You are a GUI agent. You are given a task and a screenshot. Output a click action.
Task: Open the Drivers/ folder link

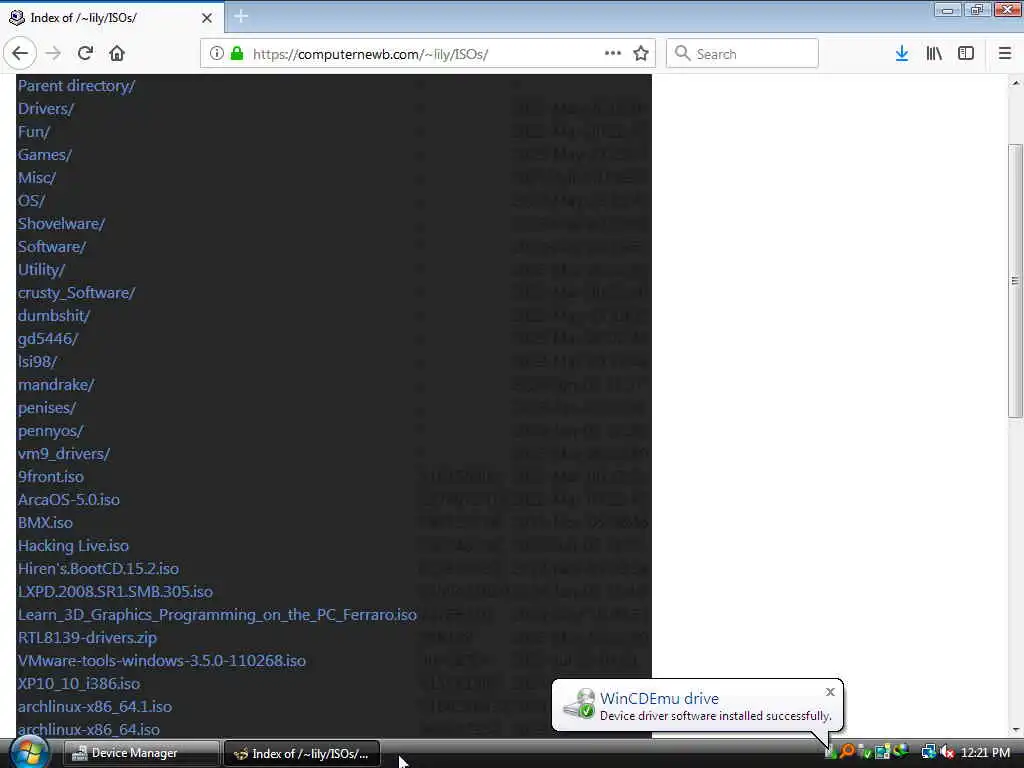(46, 109)
